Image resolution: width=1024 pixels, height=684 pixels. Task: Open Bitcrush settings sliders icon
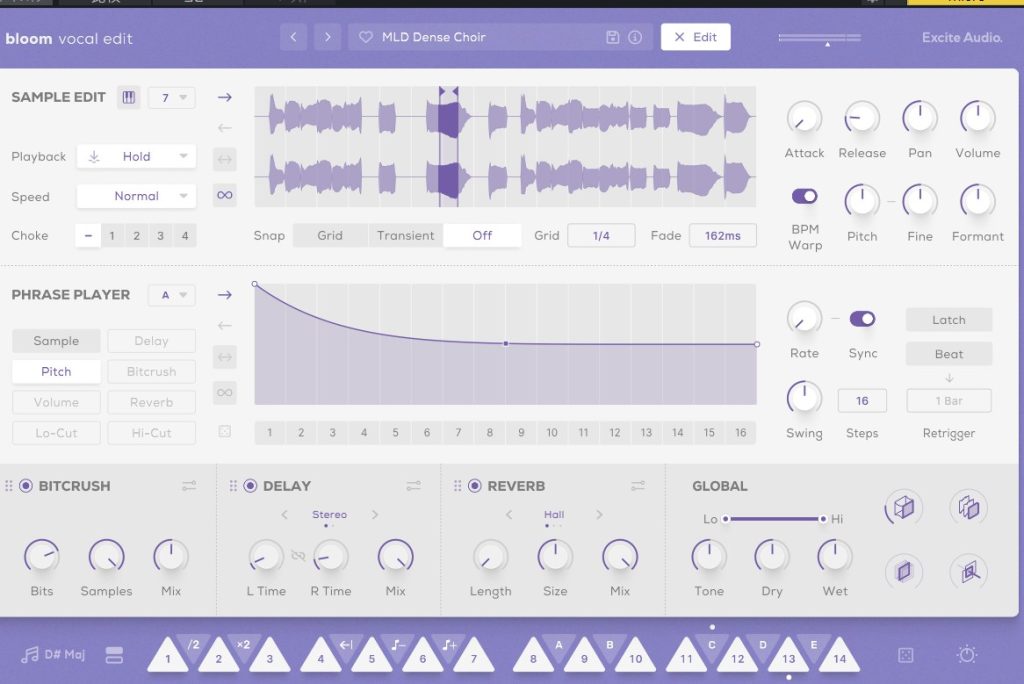click(189, 486)
